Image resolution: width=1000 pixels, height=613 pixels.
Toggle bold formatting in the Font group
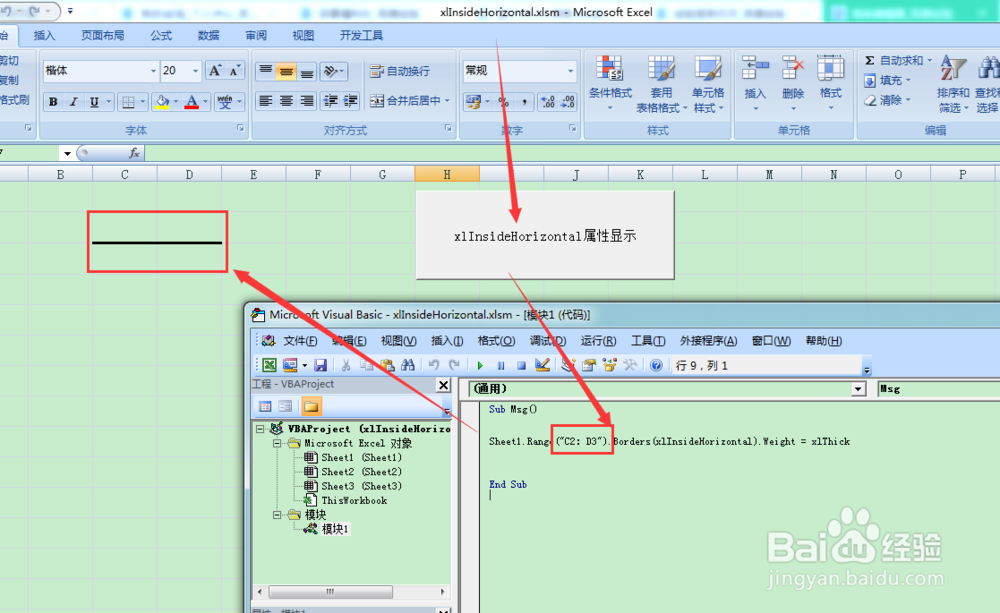tap(51, 101)
